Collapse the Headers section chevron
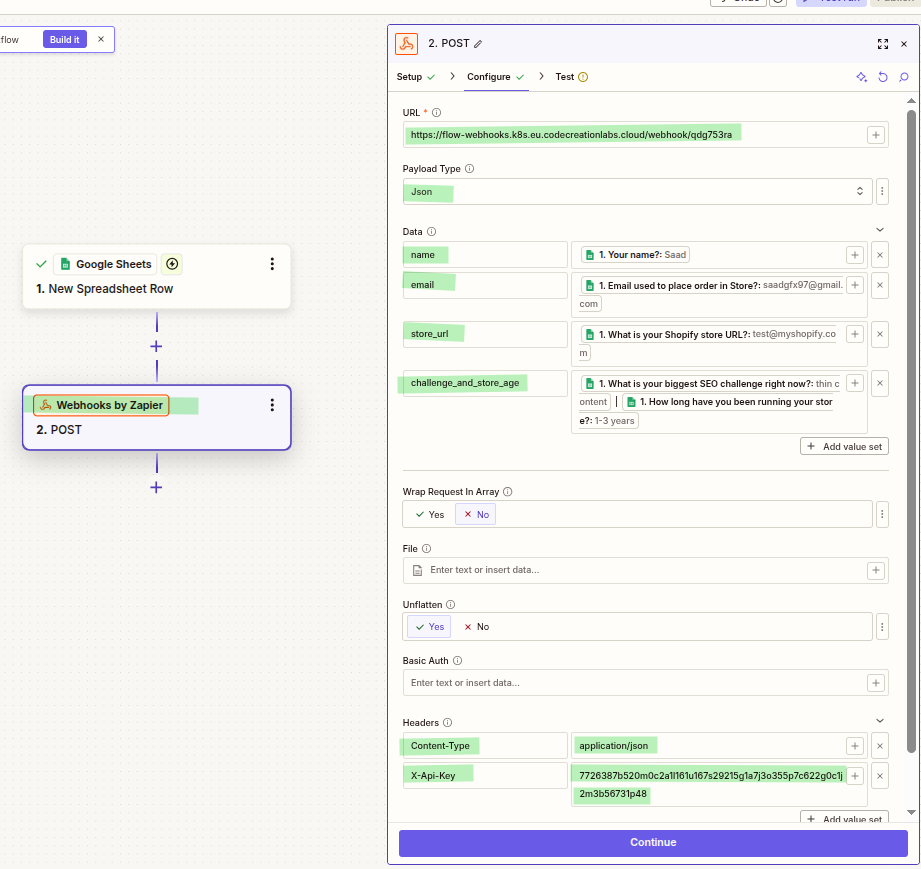Viewport: 921px width, 869px height. [880, 721]
